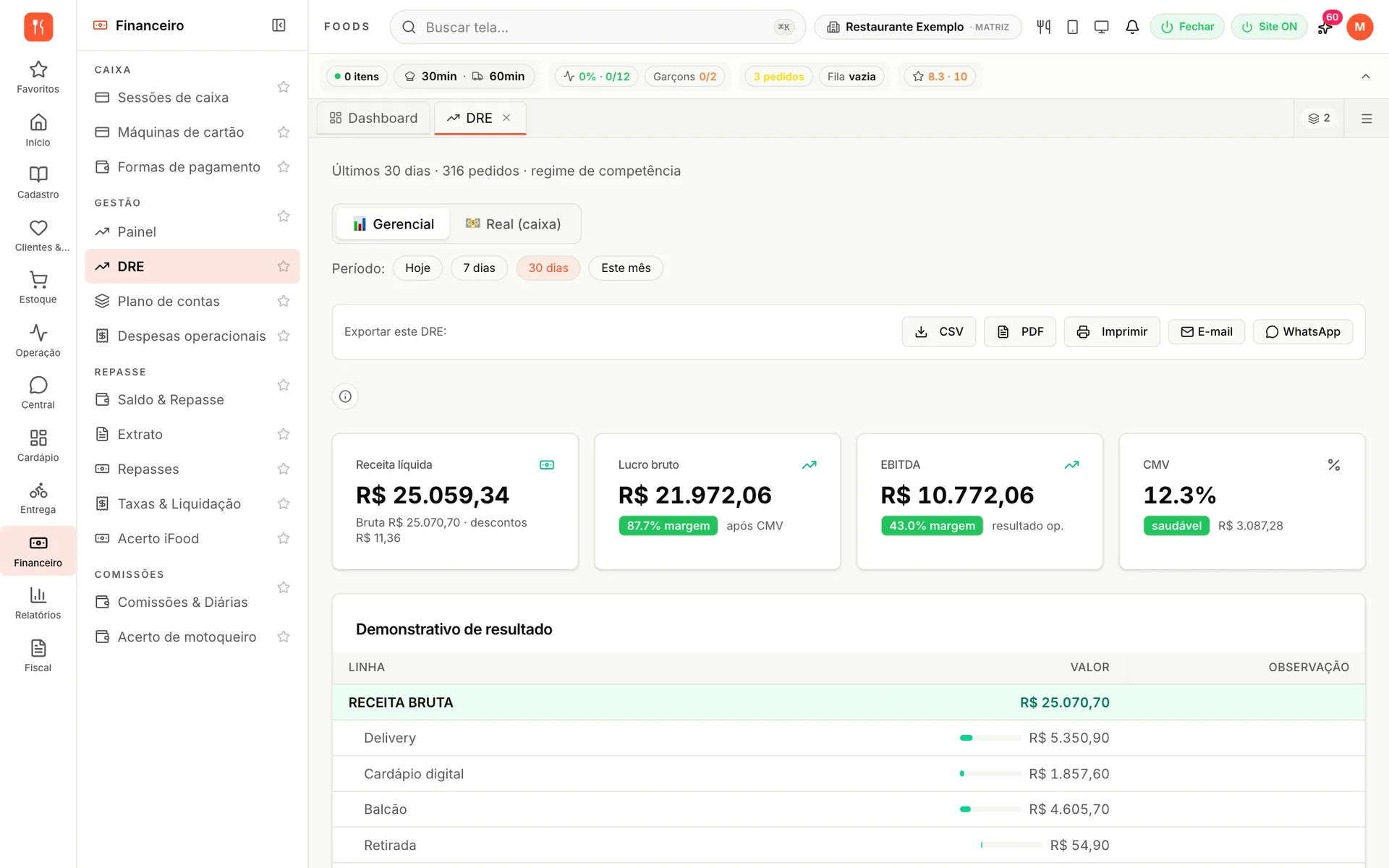Click the Fechar button
The image size is (1389, 868).
pos(1187,27)
